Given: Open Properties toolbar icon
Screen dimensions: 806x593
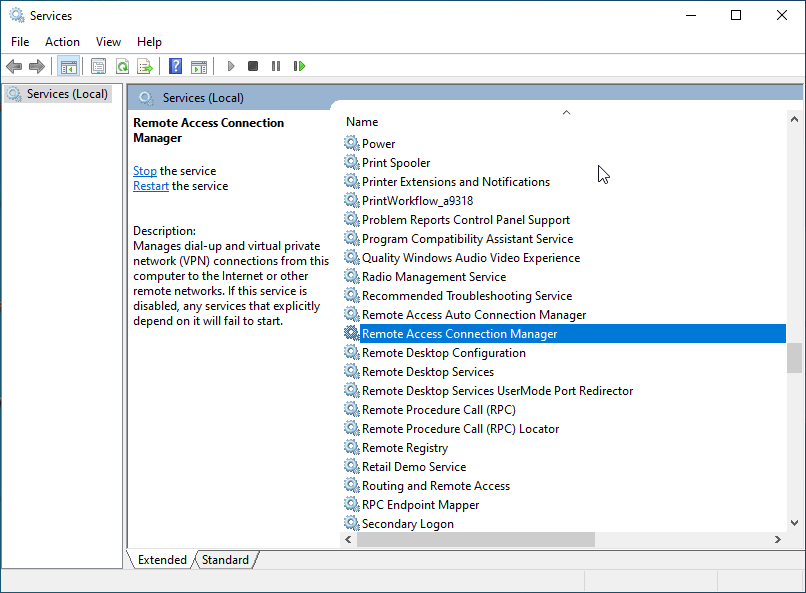Looking at the screenshot, I should [x=98, y=66].
